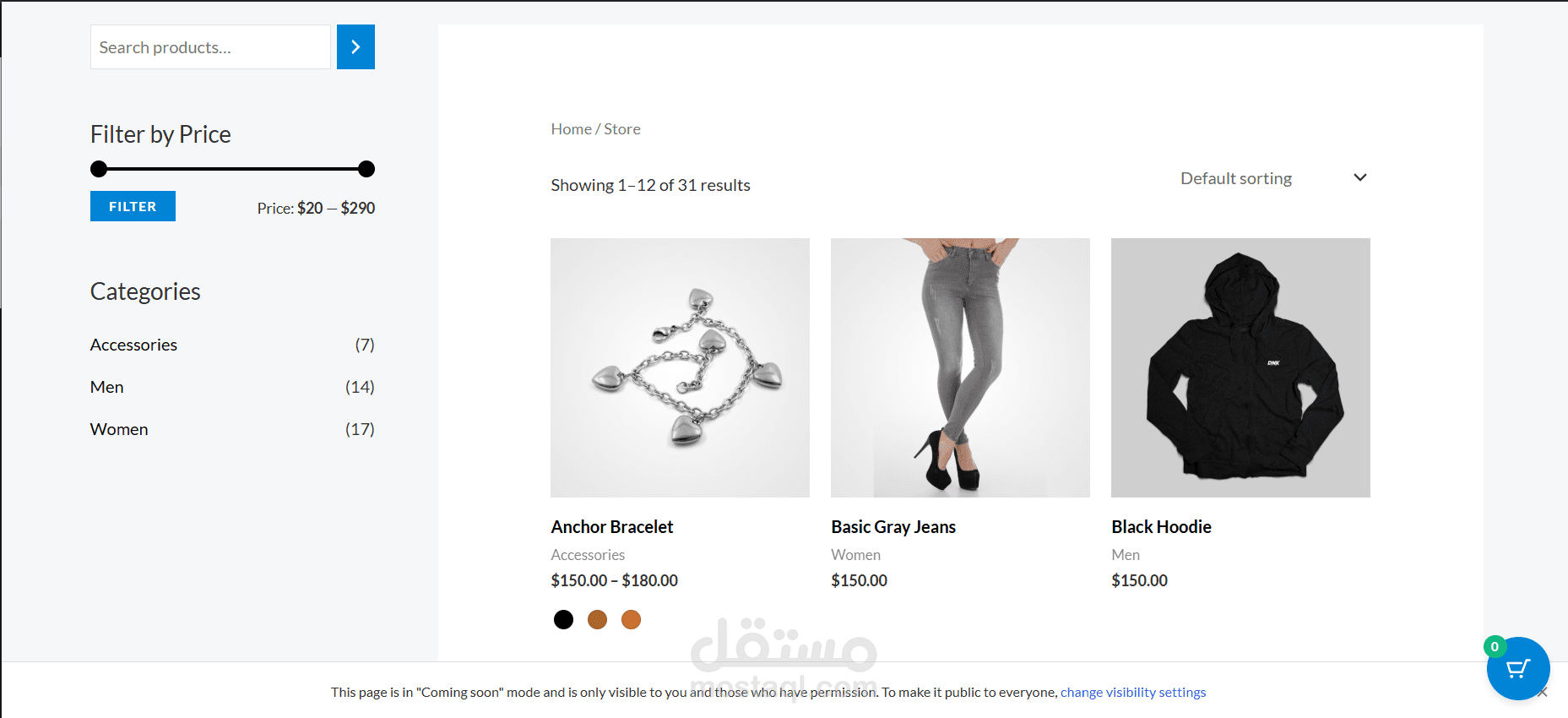
Task: View the Basic Gray Jeans thumbnail
Action: tap(960, 367)
